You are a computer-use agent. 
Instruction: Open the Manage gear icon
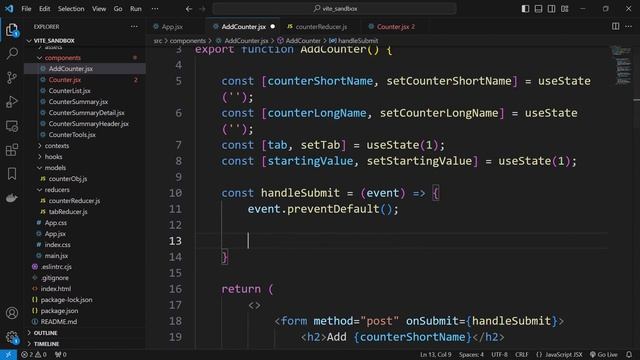click(12, 337)
